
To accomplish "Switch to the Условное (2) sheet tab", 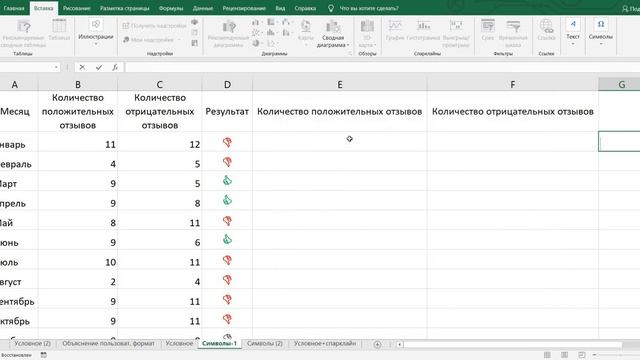I will (x=33, y=344).
